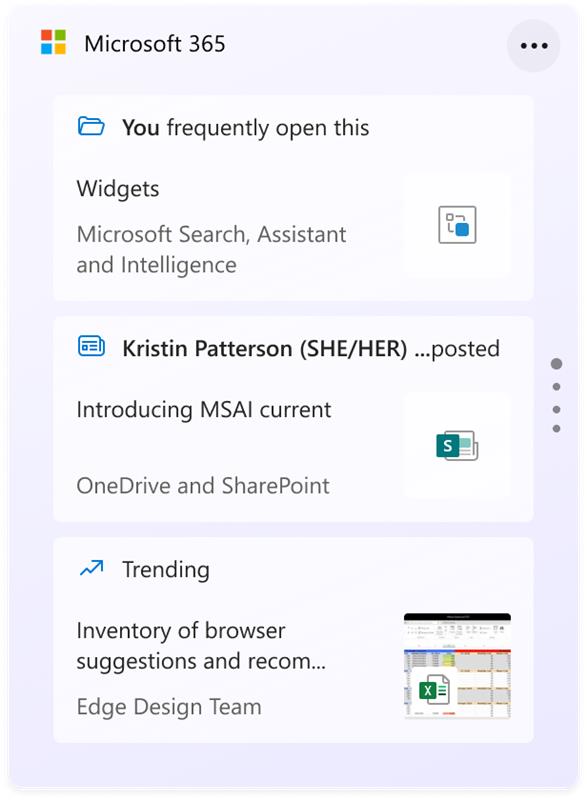Screen dimensions: 587x800
Task: Click the Edge Design Team label
Action: coord(169,707)
